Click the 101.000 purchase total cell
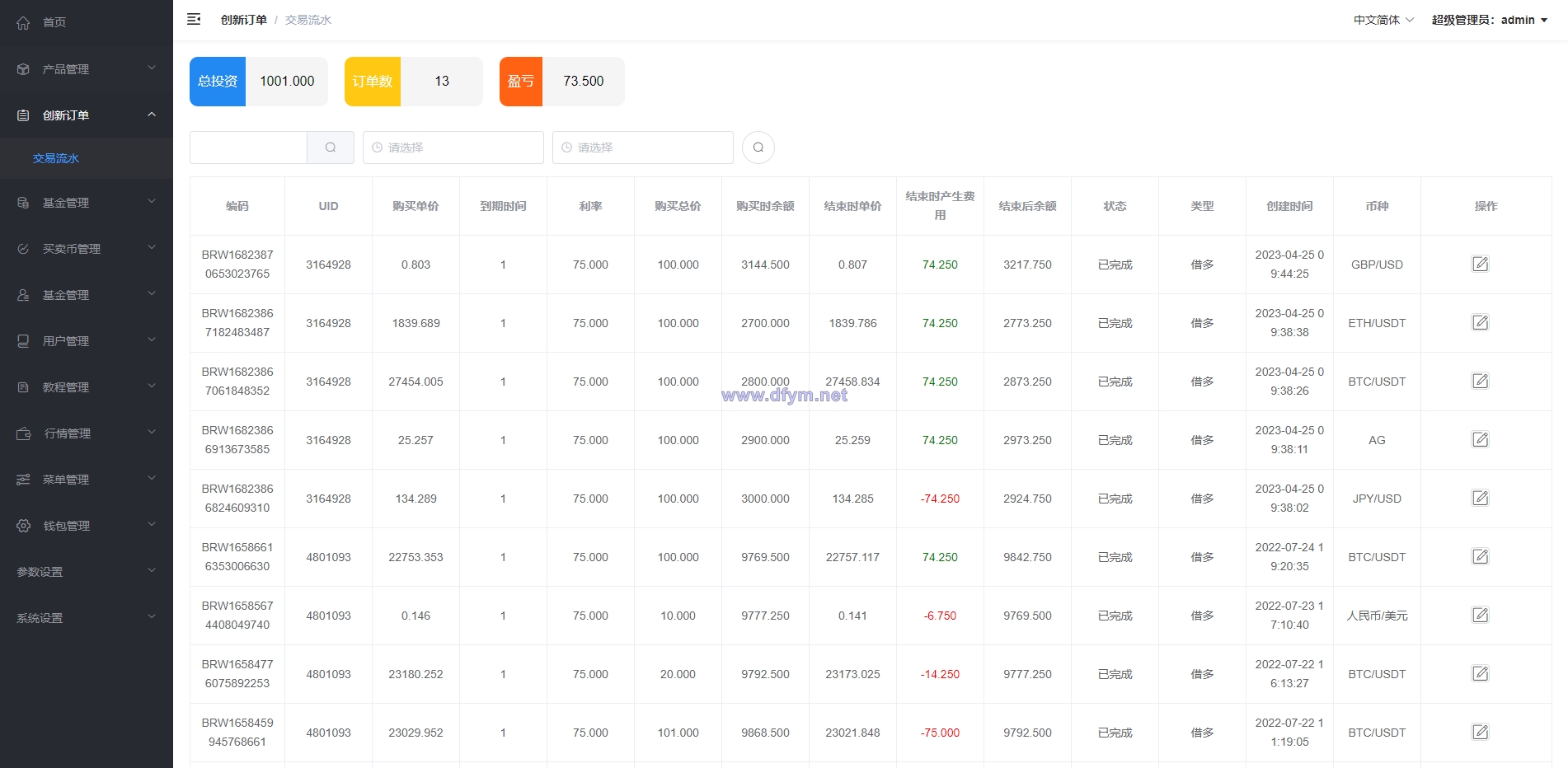This screenshot has width=1568, height=768. [678, 733]
